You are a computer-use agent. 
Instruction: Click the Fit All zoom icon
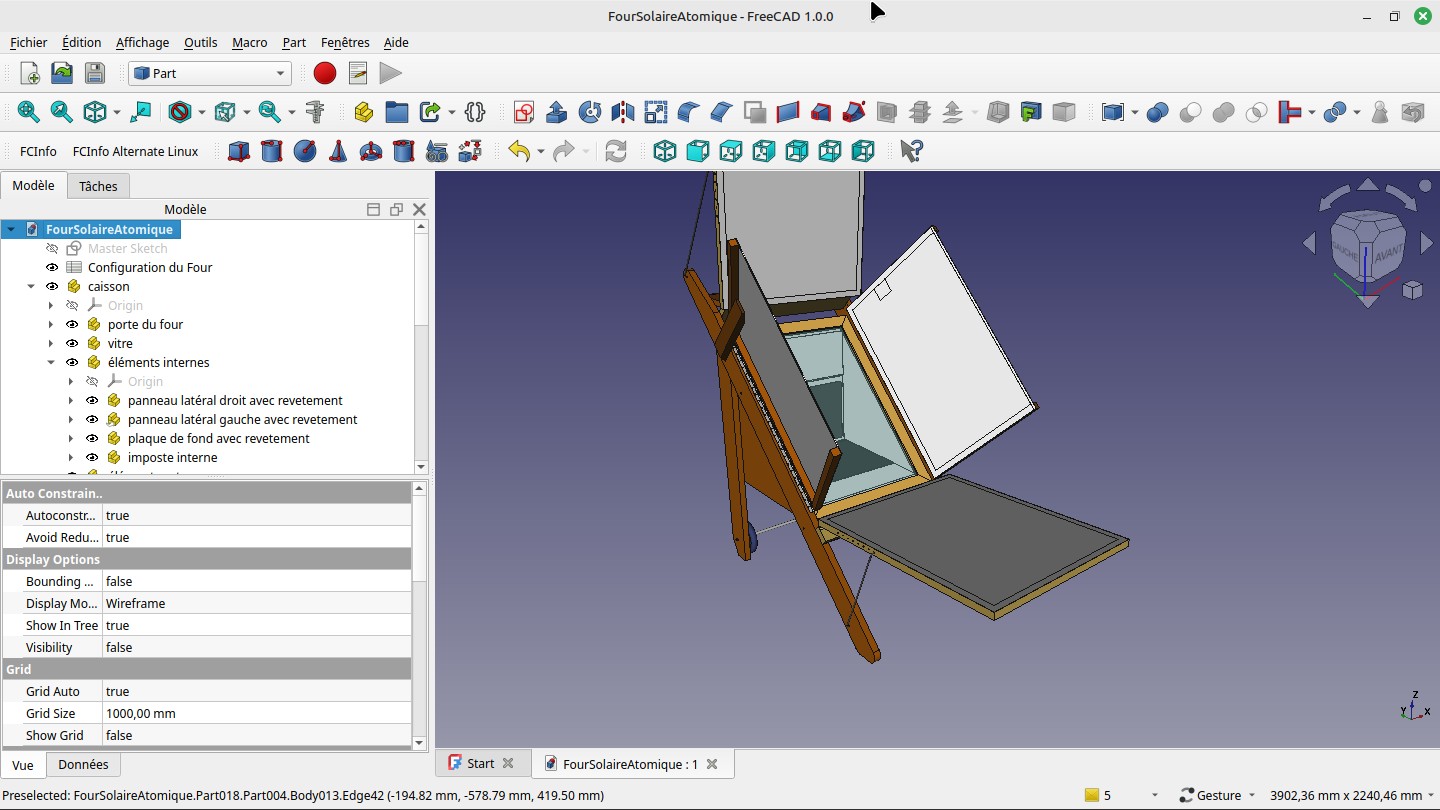coord(28,112)
